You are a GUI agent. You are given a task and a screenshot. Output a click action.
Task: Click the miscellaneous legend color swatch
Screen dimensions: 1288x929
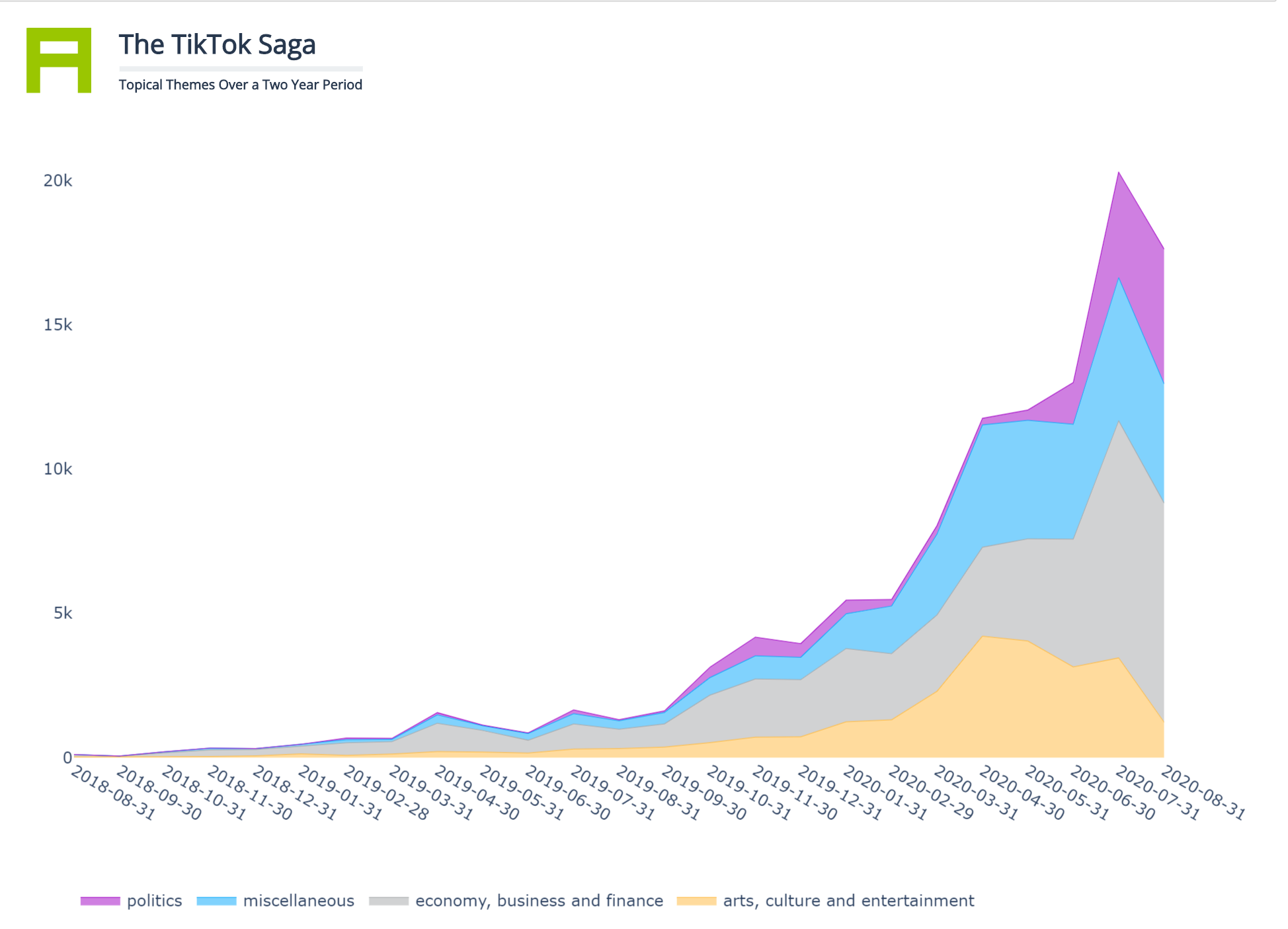coord(217,901)
